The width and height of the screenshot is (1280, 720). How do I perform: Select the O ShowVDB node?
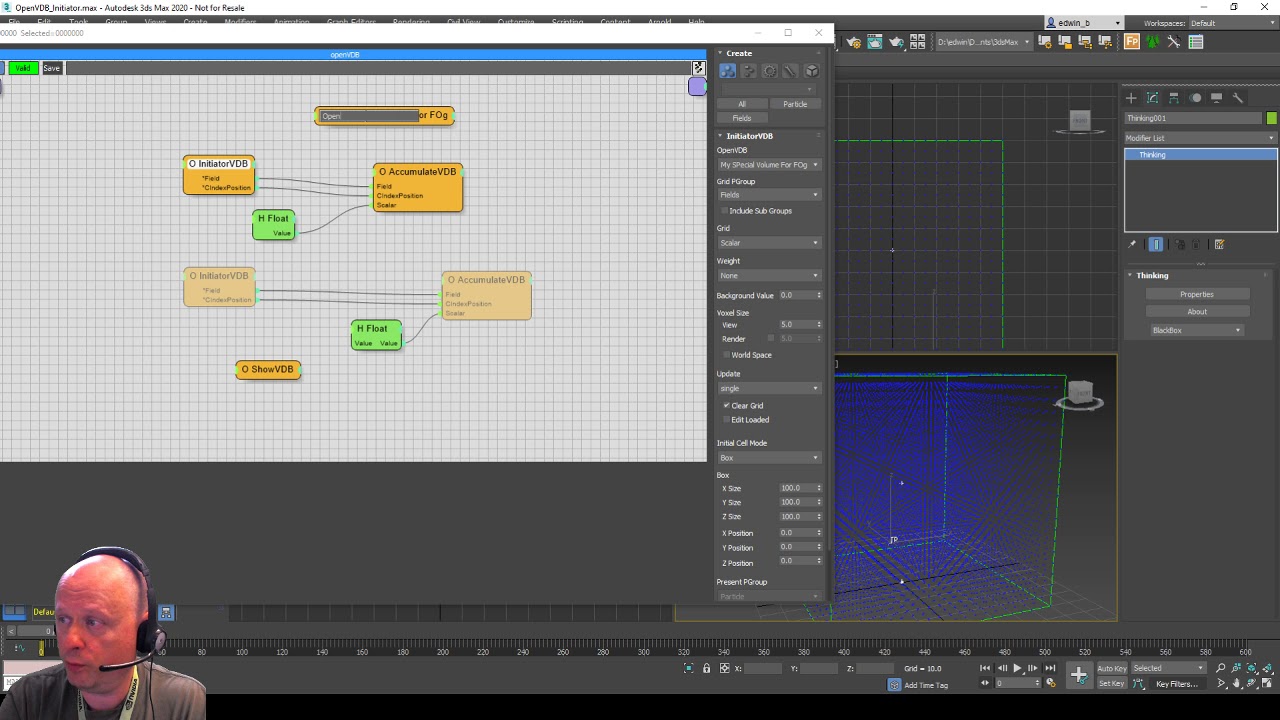click(x=268, y=370)
